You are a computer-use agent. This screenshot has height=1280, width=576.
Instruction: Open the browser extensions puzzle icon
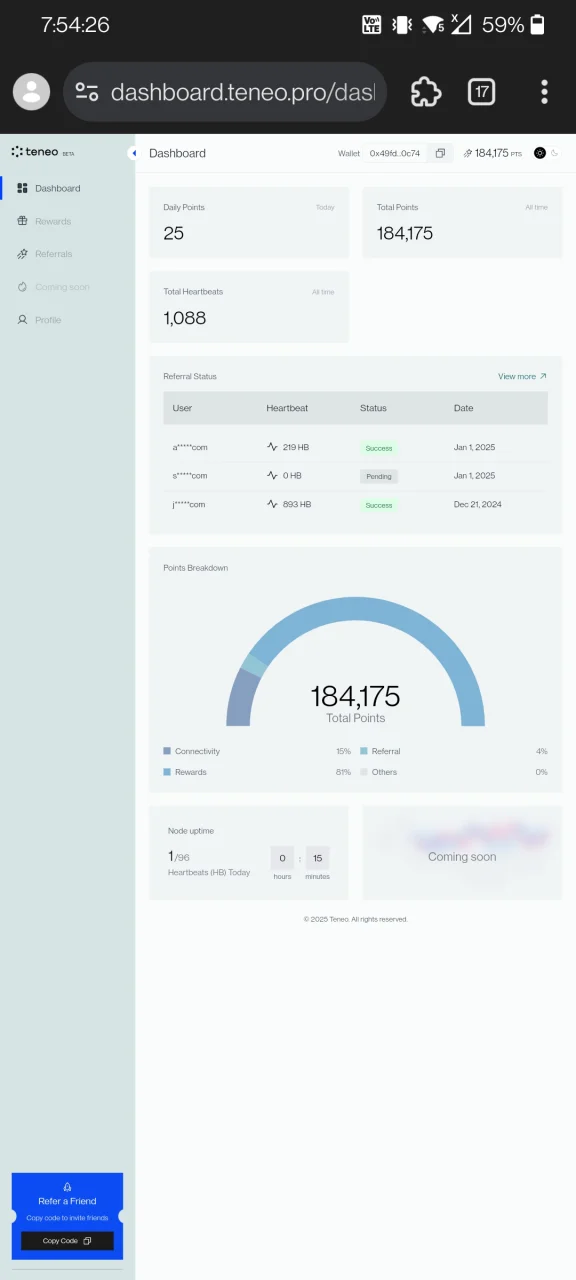426,92
